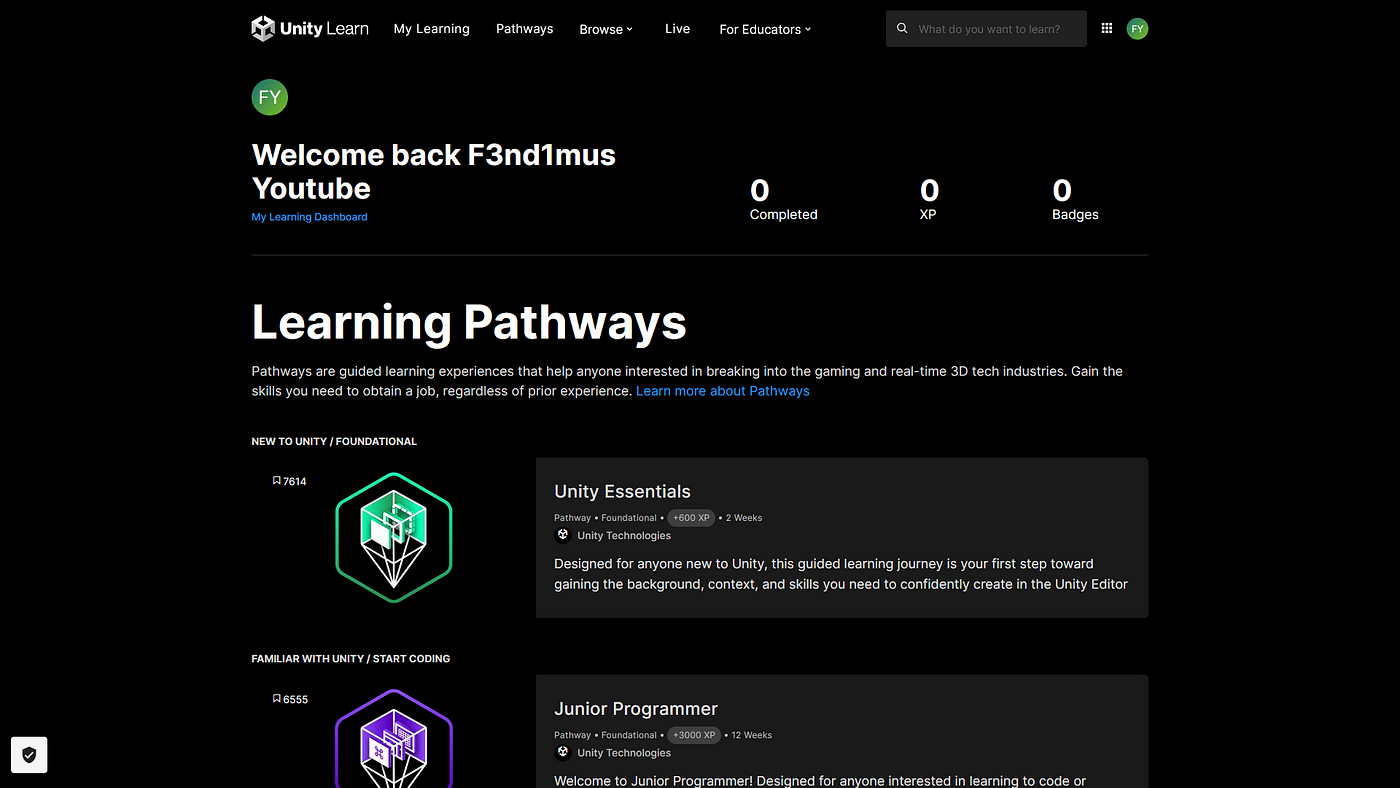Click Unity Technologies text under Junior Programmer

(624, 753)
